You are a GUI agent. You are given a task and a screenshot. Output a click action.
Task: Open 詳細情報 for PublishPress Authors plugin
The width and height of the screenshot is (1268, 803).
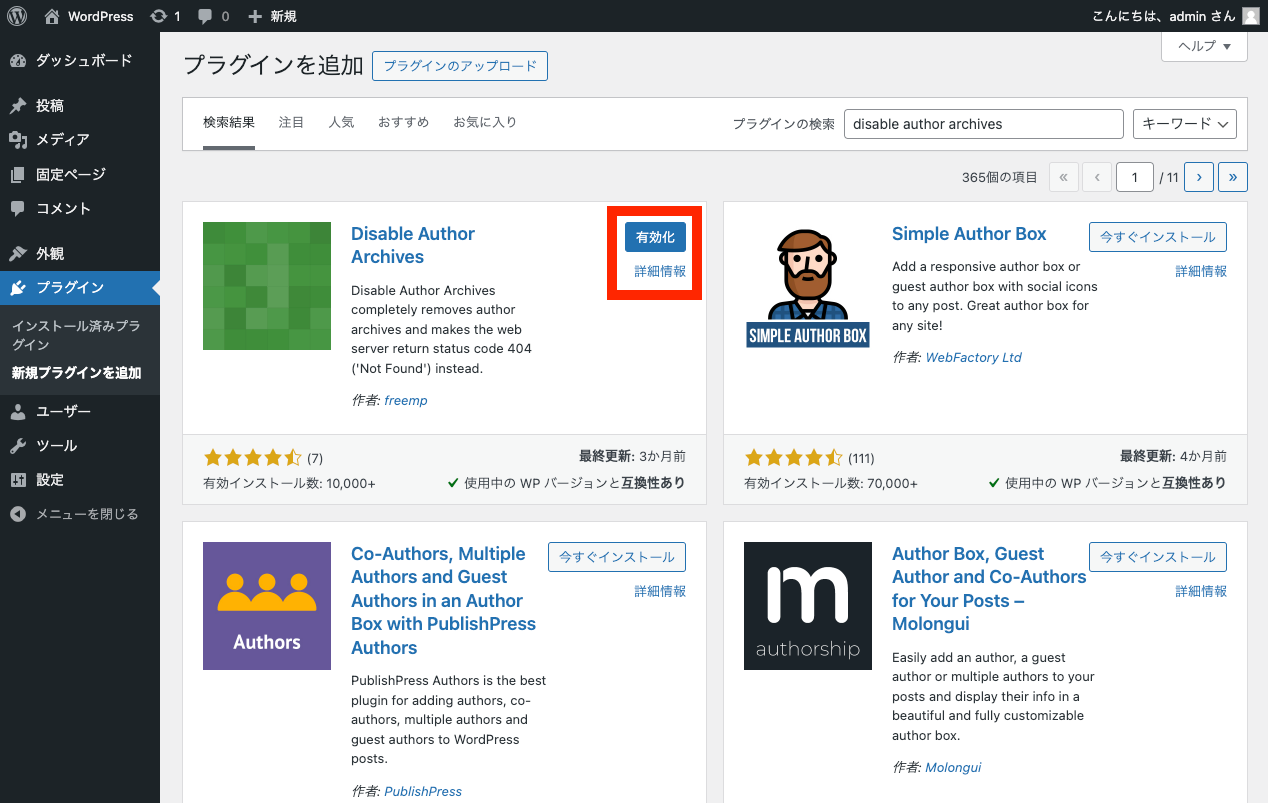click(660, 591)
